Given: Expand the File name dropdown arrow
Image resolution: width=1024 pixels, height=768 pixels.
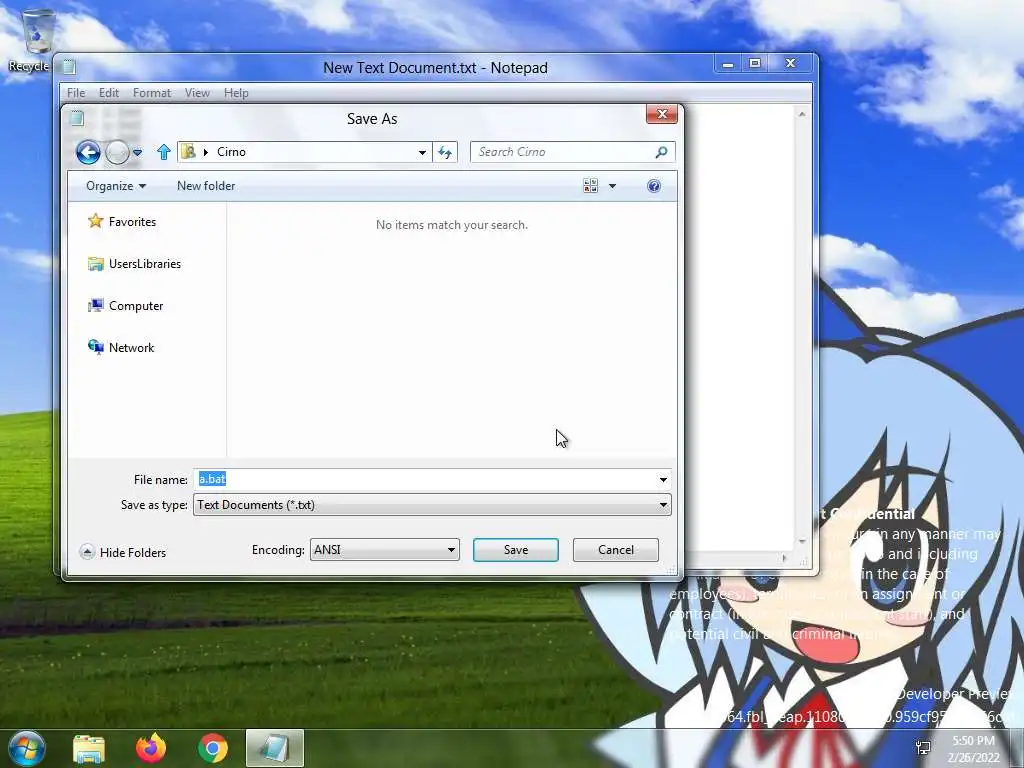Looking at the screenshot, I should [663, 479].
